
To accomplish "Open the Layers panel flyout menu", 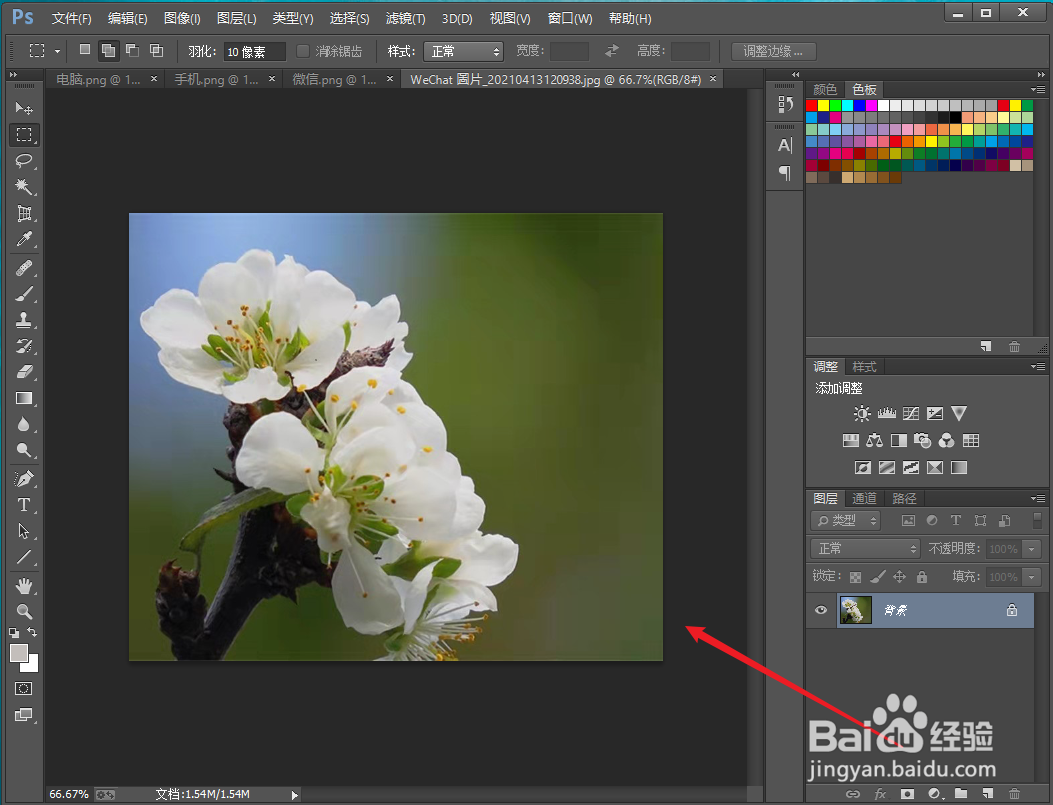I will pyautogui.click(x=1038, y=498).
